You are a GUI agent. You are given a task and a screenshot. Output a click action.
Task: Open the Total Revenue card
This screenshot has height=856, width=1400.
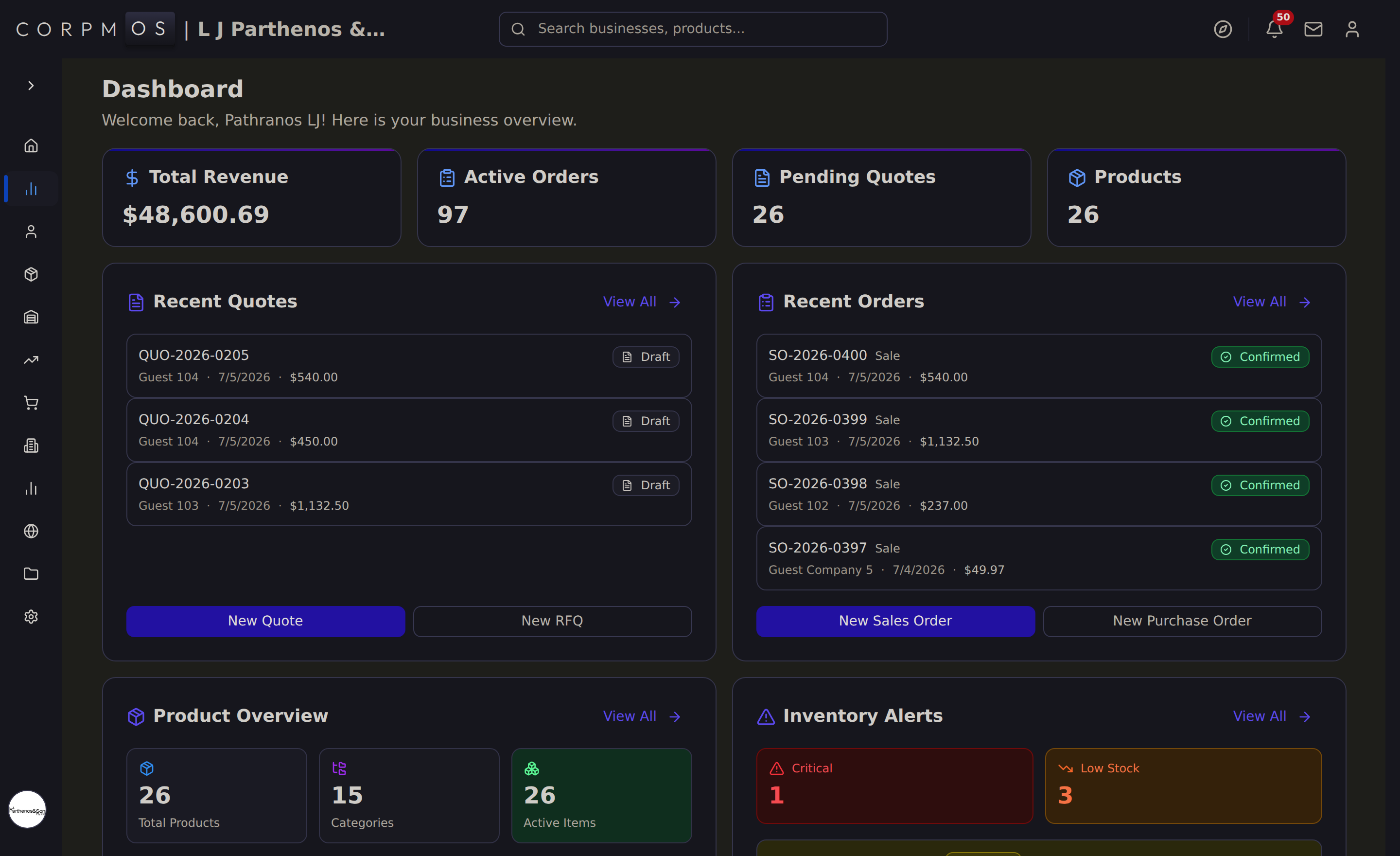coord(251,197)
